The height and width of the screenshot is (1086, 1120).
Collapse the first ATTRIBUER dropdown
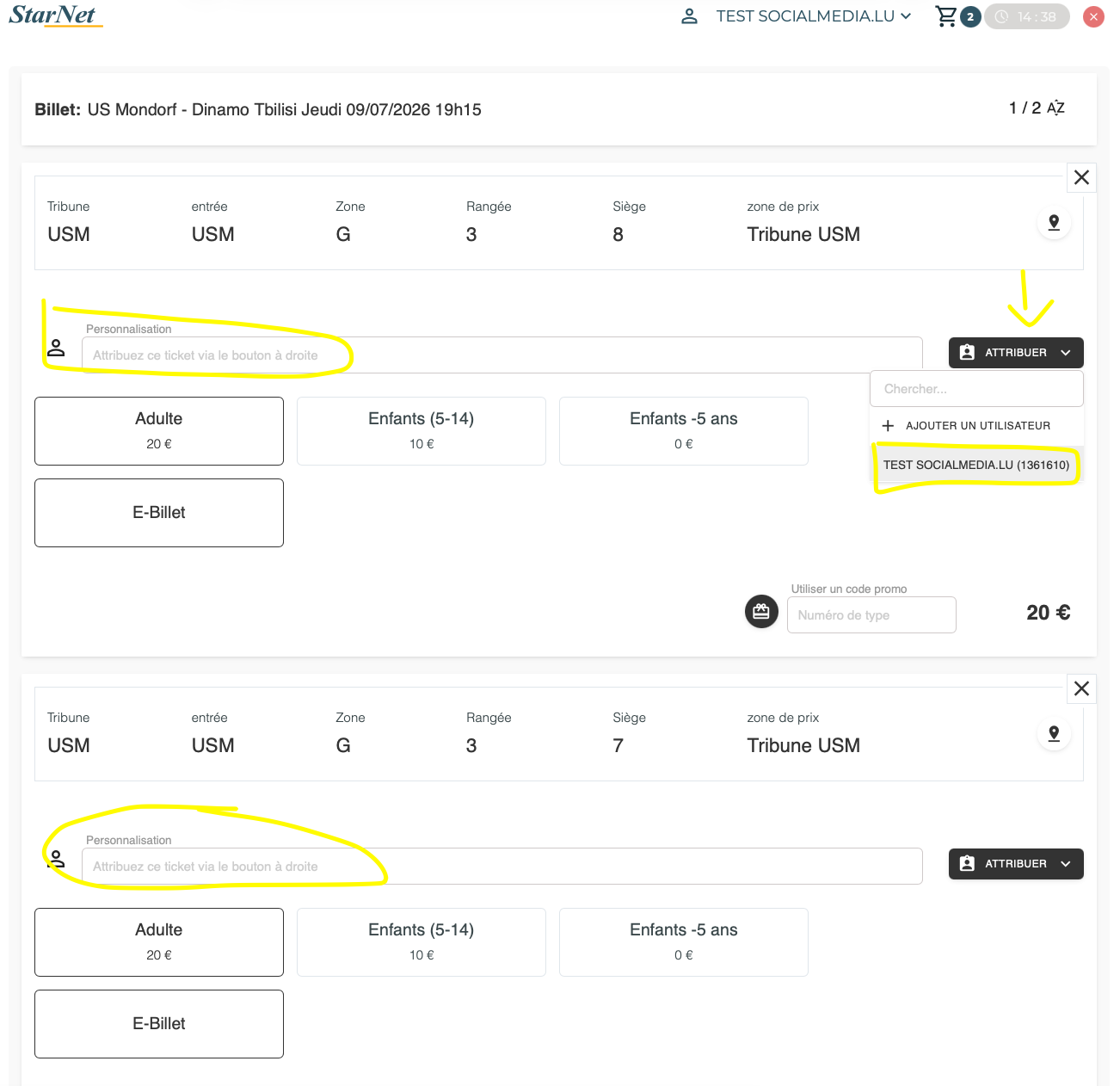click(x=1016, y=353)
